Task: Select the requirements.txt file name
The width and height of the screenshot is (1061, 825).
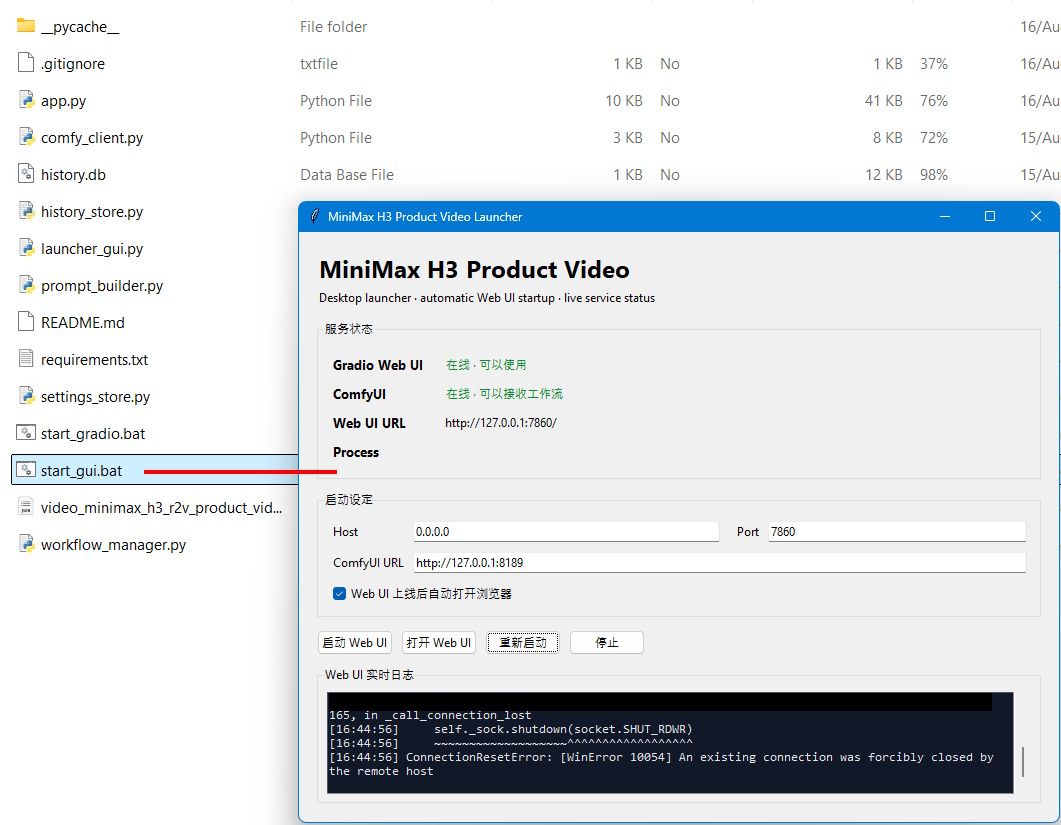Action: click(x=95, y=359)
